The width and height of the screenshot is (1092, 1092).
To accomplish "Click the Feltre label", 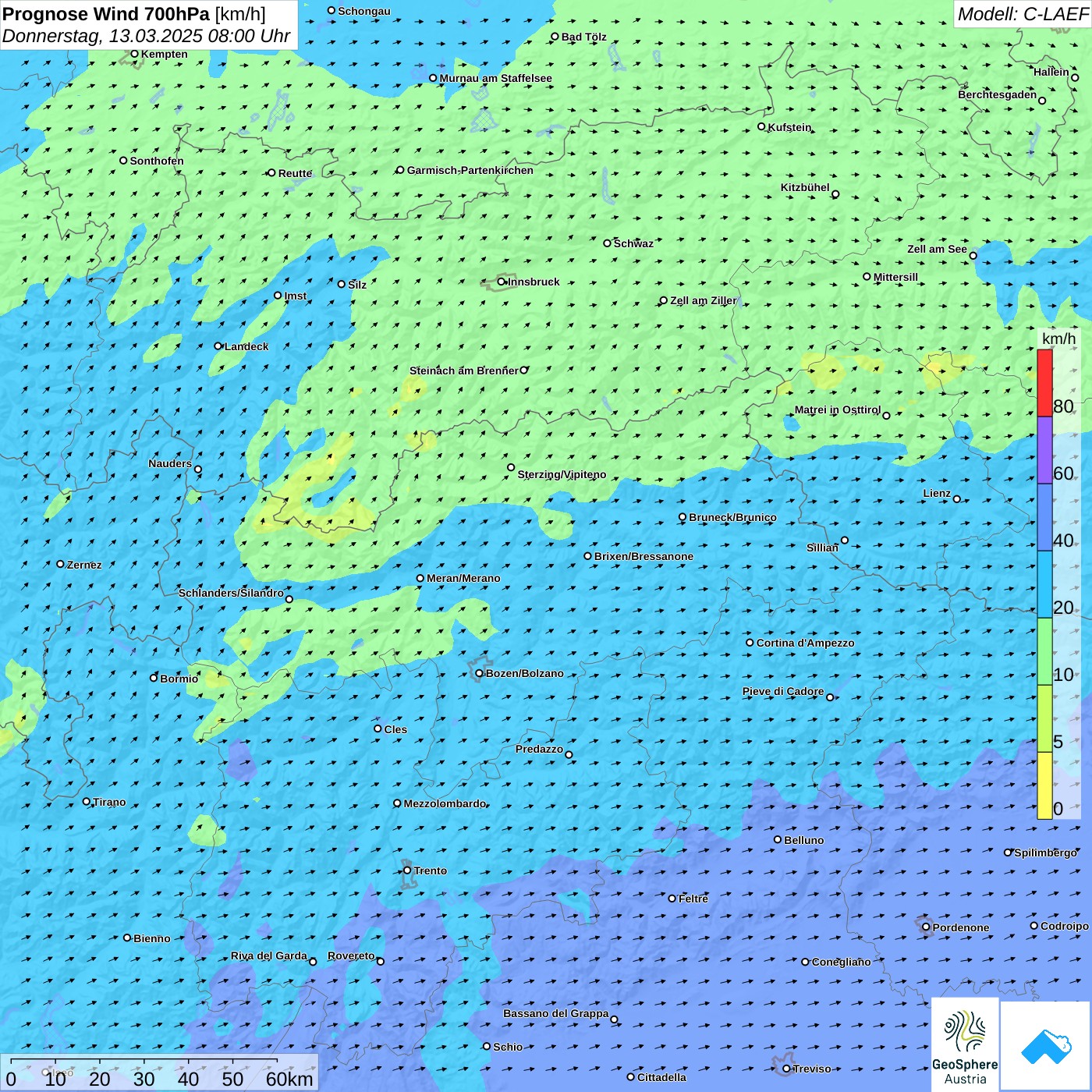I will (x=693, y=899).
